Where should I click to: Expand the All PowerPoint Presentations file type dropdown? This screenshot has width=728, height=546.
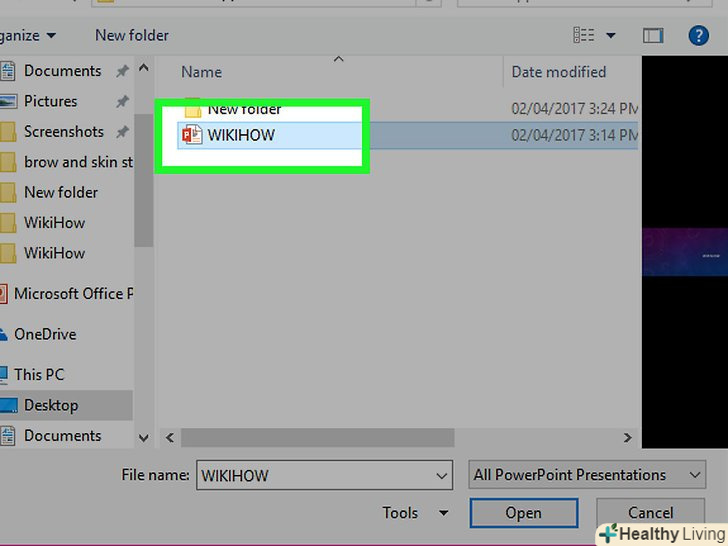[x=587, y=474]
